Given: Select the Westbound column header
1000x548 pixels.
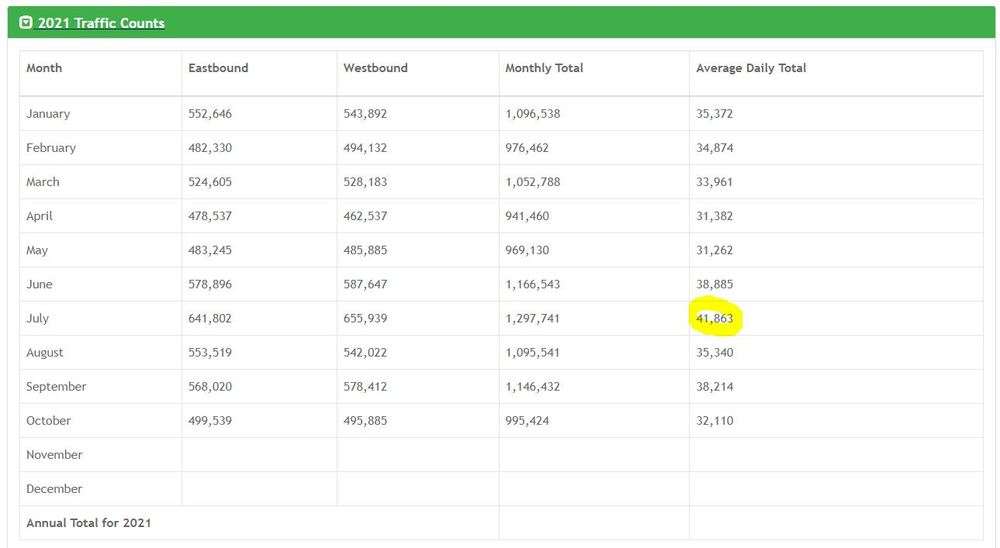Looking at the screenshot, I should (375, 68).
